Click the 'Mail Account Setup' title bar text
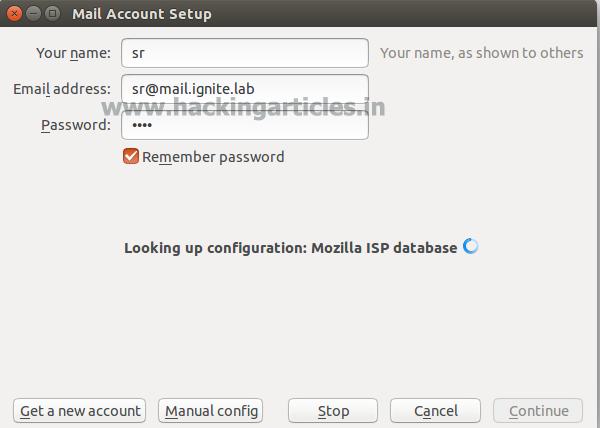The image size is (600, 428). point(141,15)
